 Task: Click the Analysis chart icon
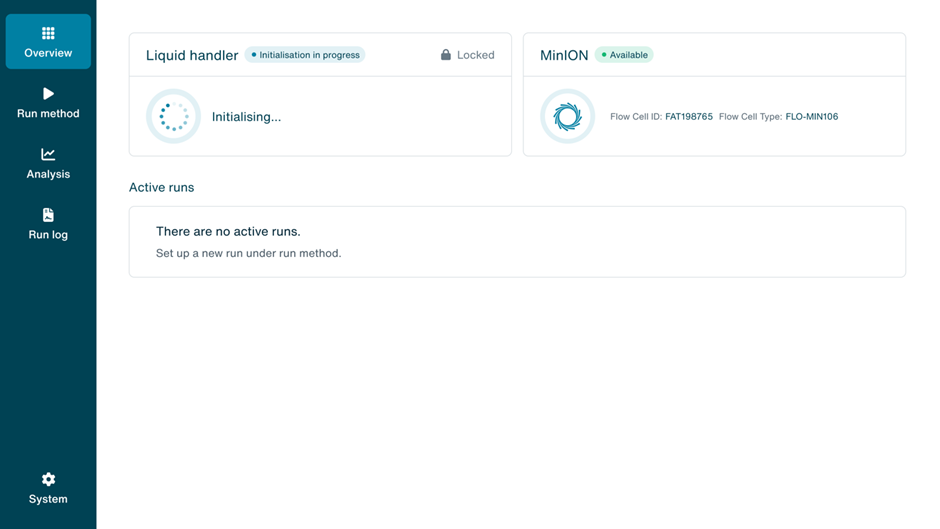tap(48, 154)
